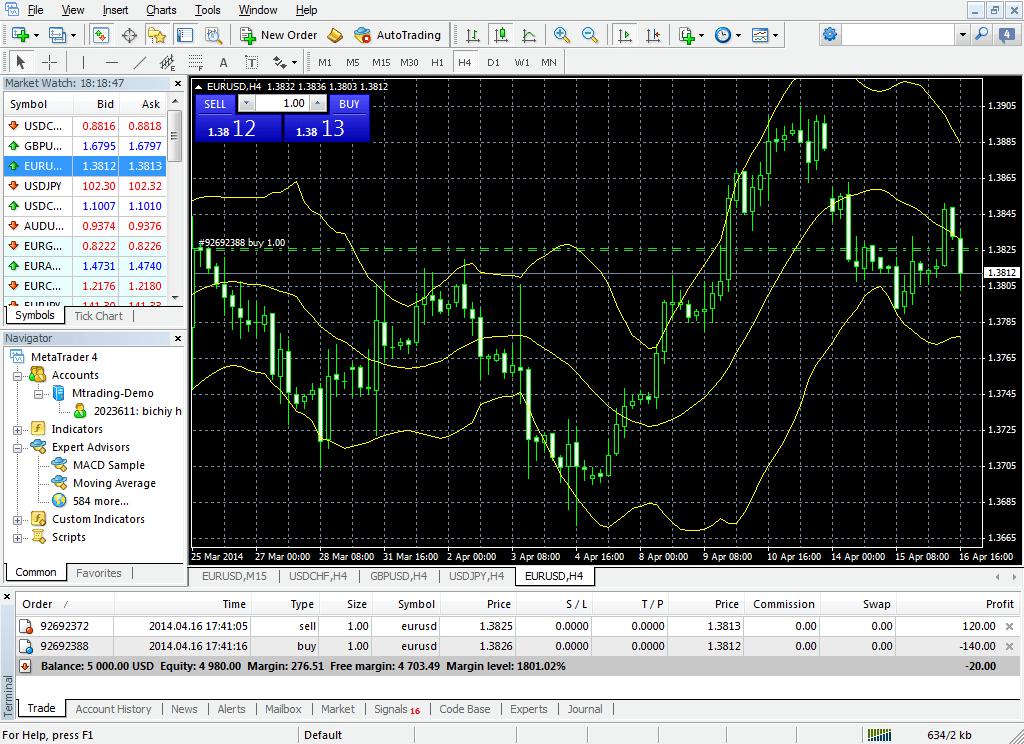The image size is (1024, 744).
Task: Switch chart to Line Chart icon
Action: coord(529,35)
